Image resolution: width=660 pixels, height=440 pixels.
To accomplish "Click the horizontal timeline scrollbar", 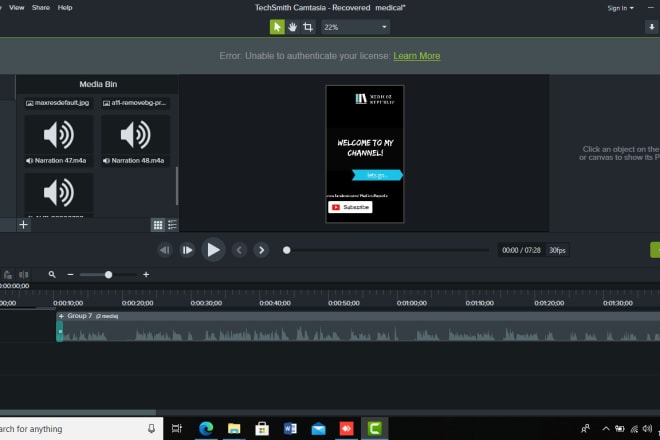I will point(78,413).
